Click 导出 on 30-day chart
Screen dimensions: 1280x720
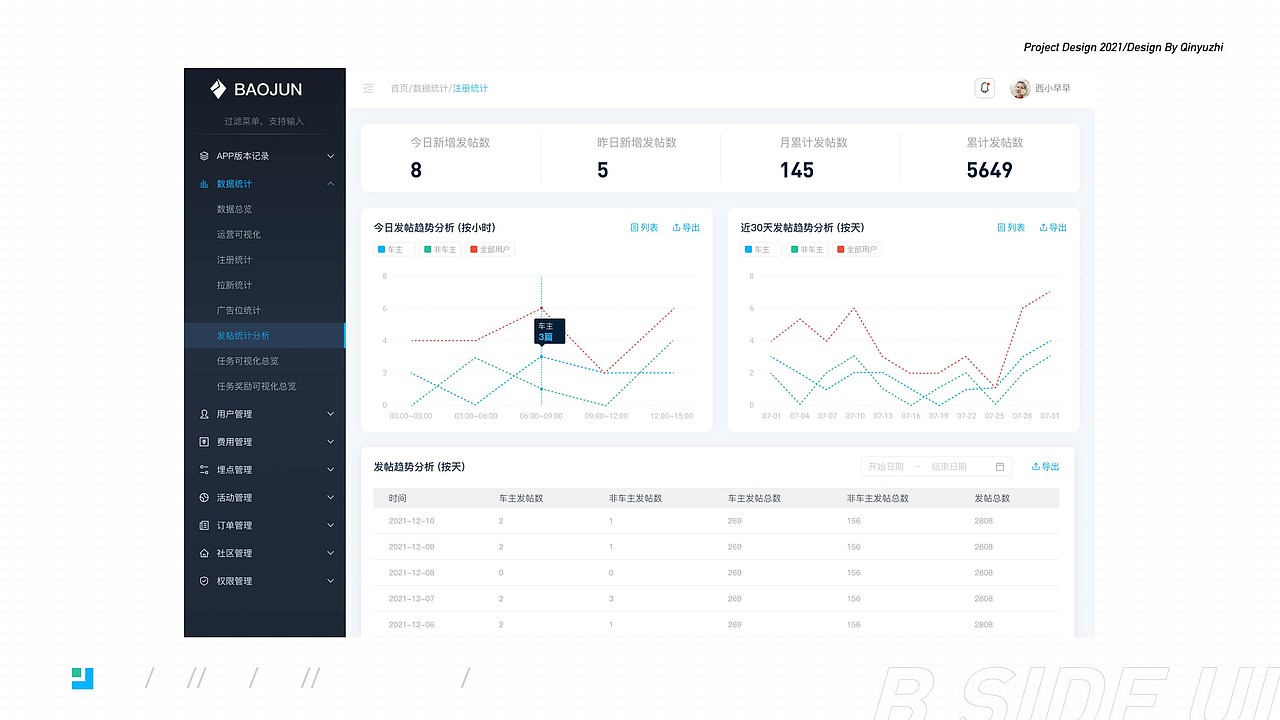coord(1053,228)
